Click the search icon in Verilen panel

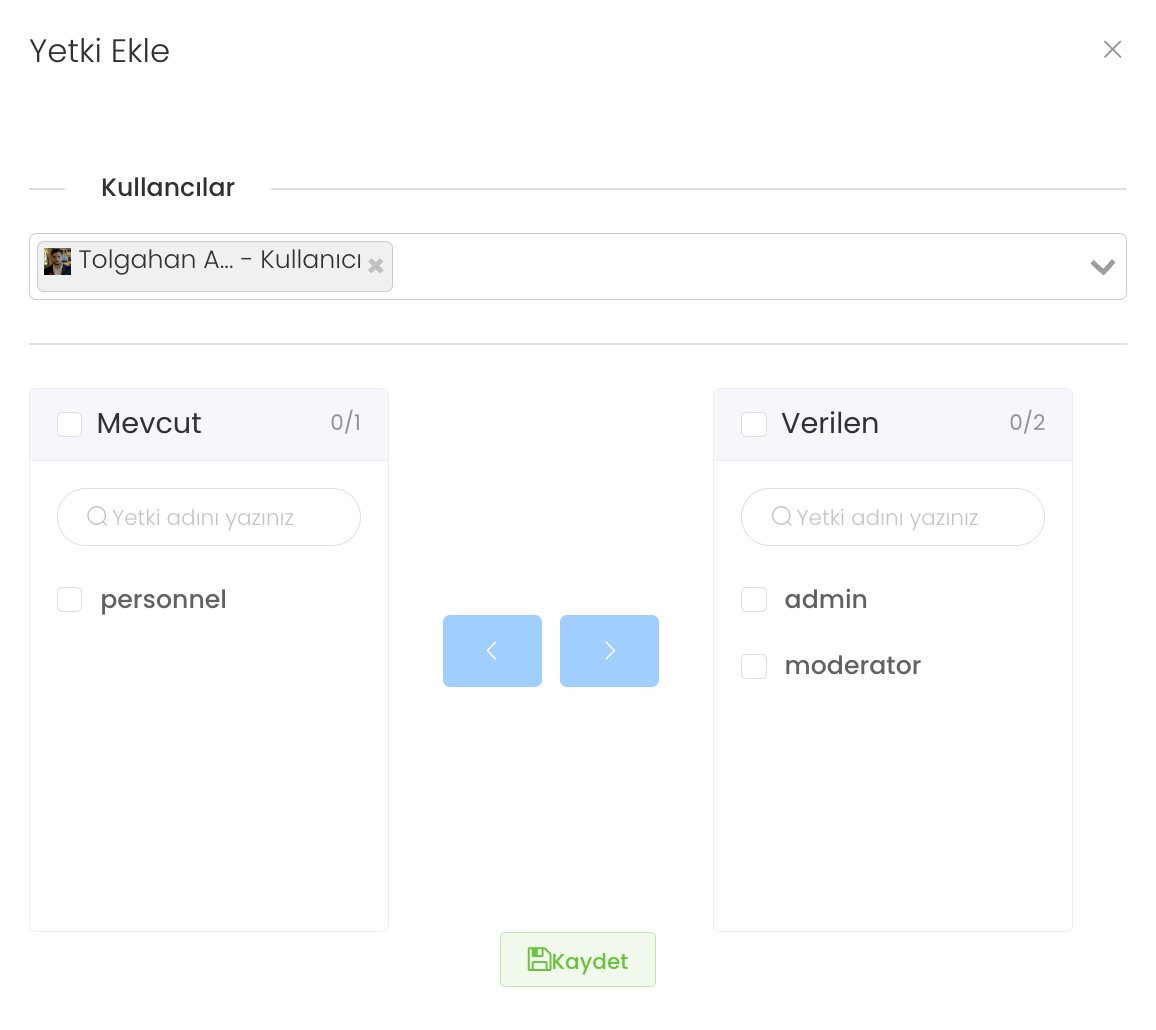point(781,517)
